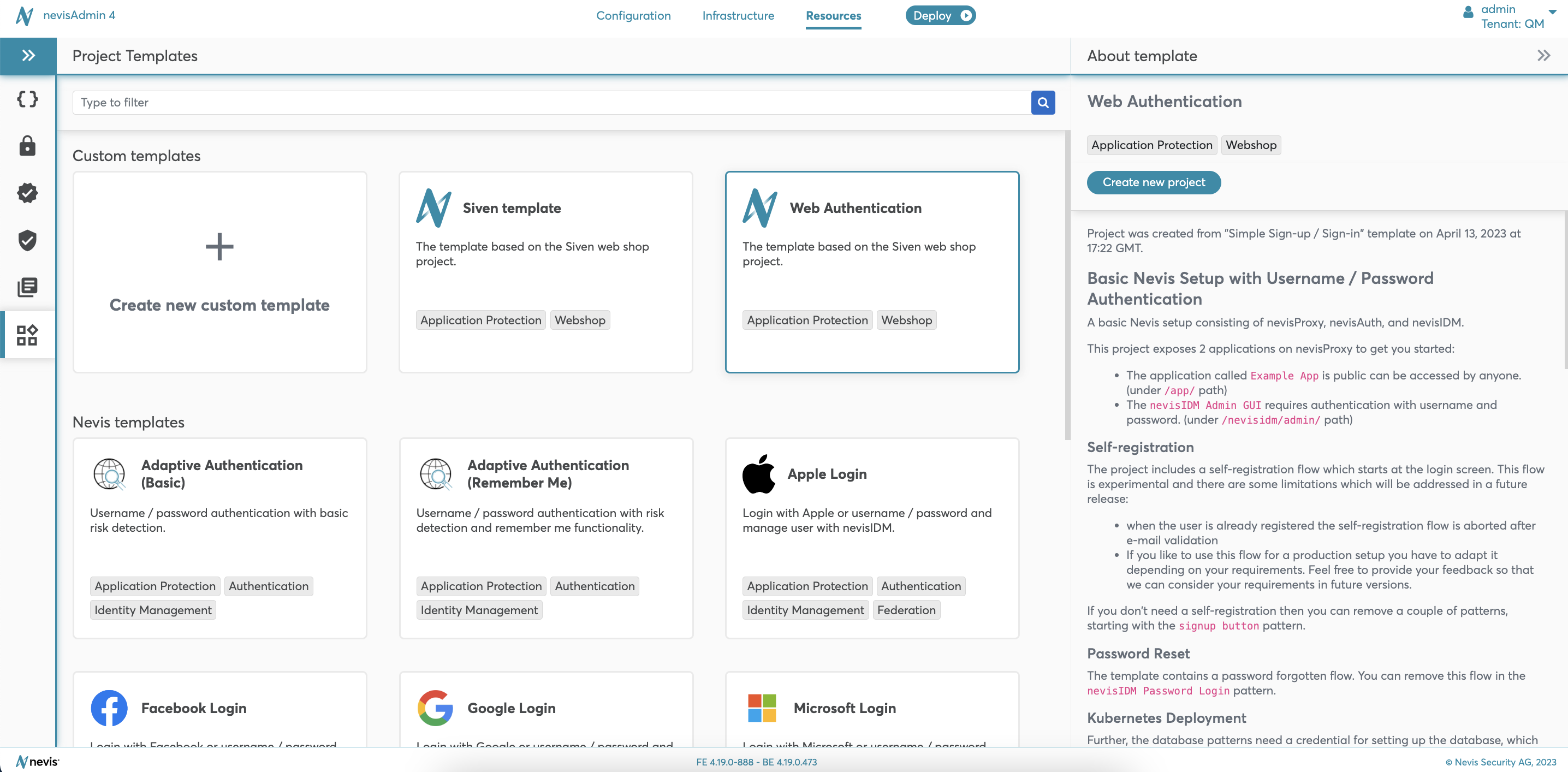Click the dashboard/grid icon in sidebar

tap(27, 334)
